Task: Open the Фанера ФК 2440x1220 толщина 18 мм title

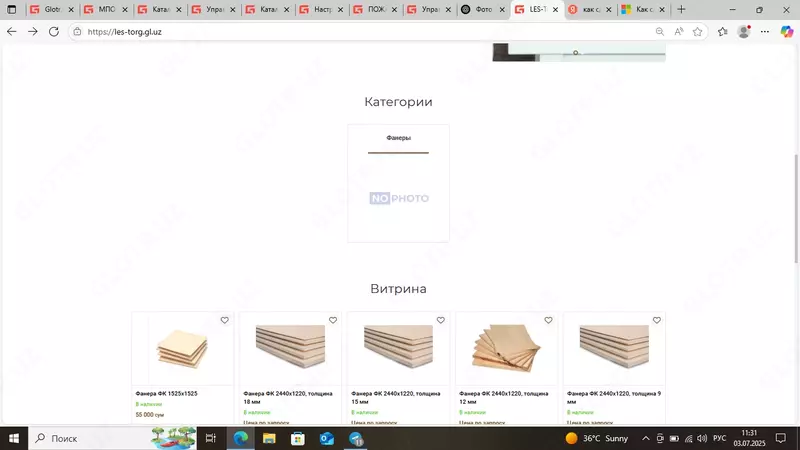Action: click(x=288, y=397)
